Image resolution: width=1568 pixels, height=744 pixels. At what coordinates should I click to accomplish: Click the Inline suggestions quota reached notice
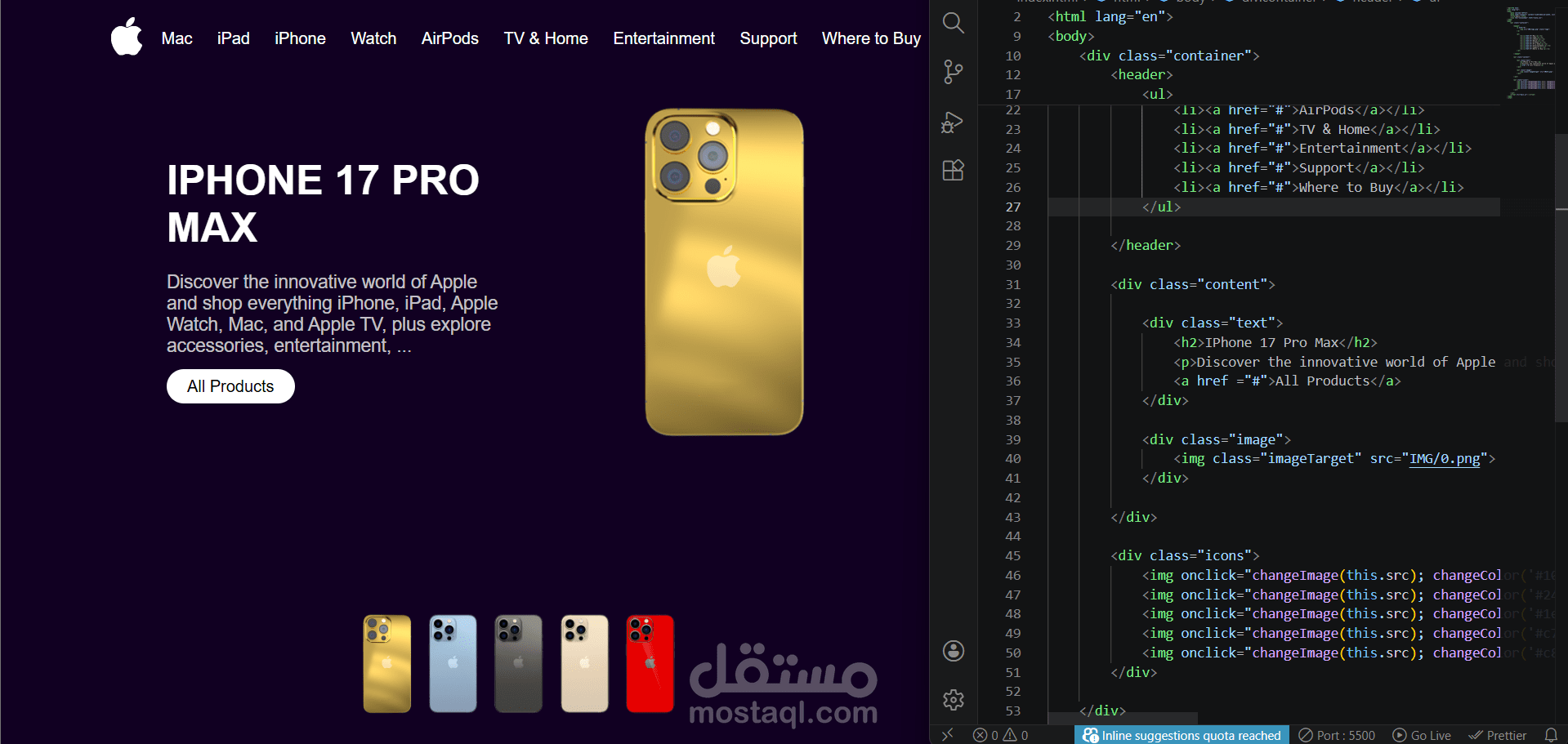coord(1182,735)
